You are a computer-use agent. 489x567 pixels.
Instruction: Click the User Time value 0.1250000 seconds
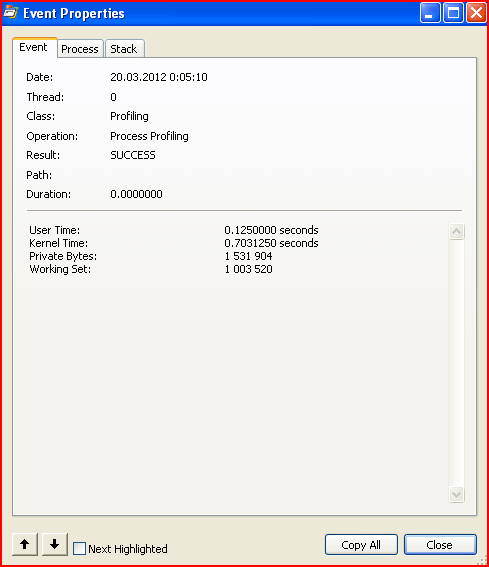tap(271, 230)
